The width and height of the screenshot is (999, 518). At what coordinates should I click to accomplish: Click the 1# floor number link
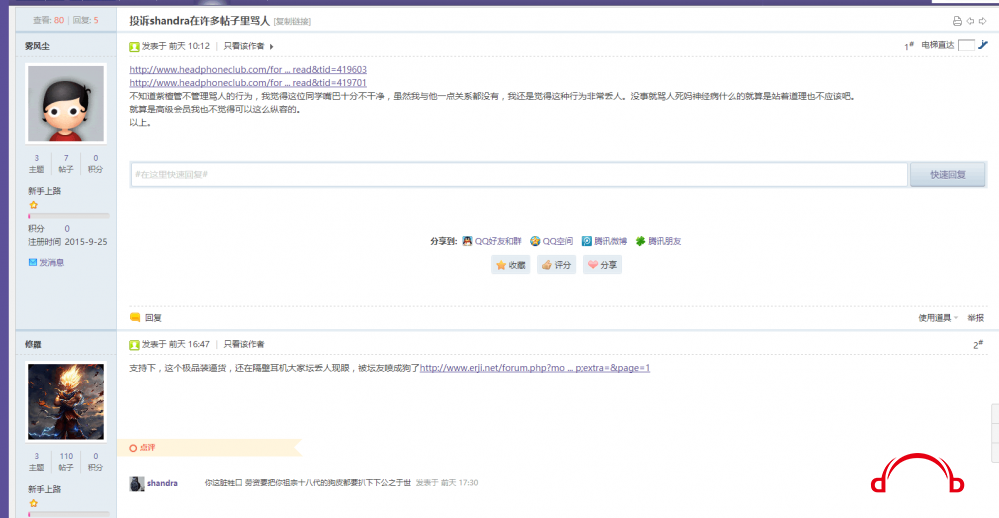pyautogui.click(x=909, y=46)
